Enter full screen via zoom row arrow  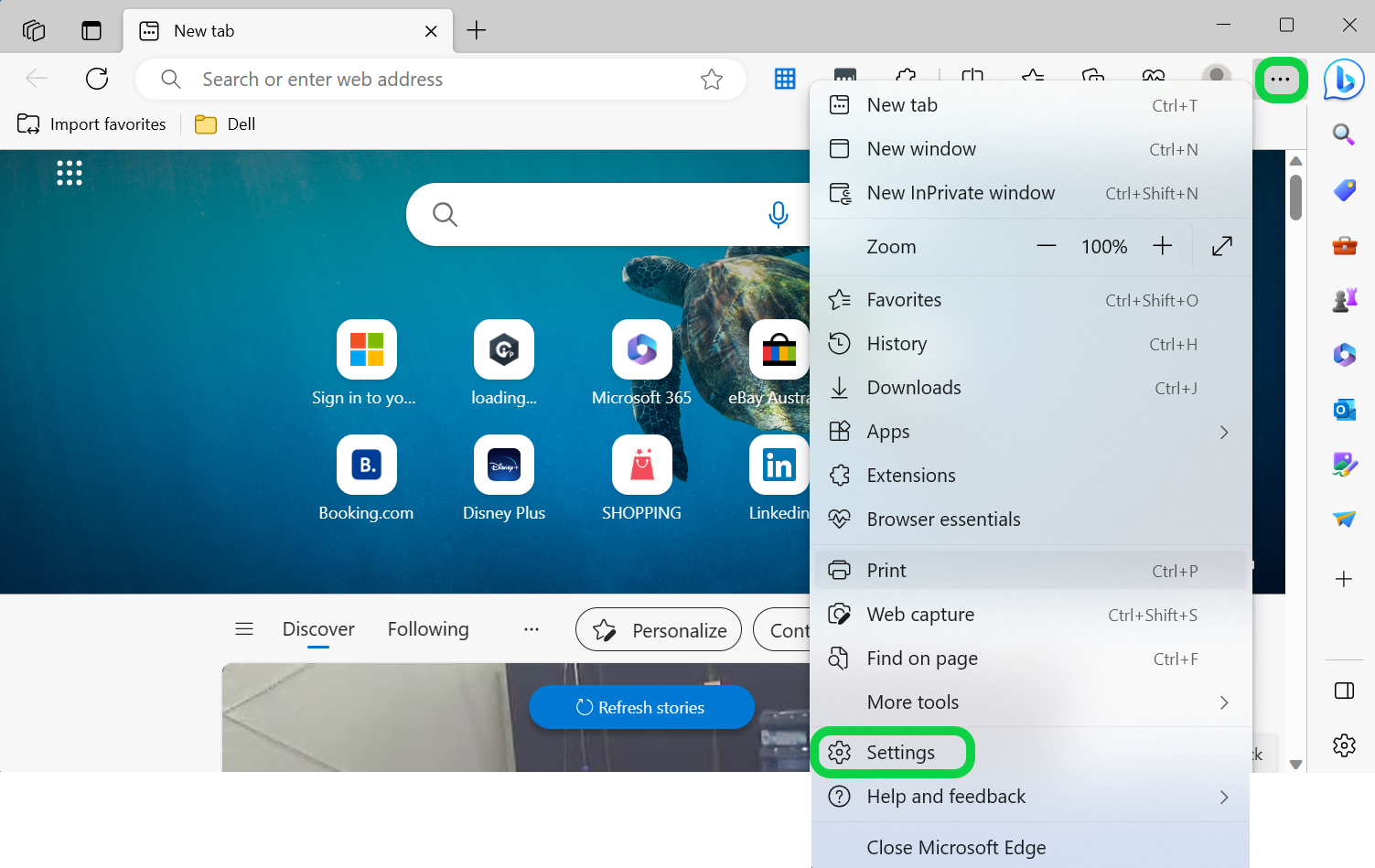click(x=1222, y=246)
